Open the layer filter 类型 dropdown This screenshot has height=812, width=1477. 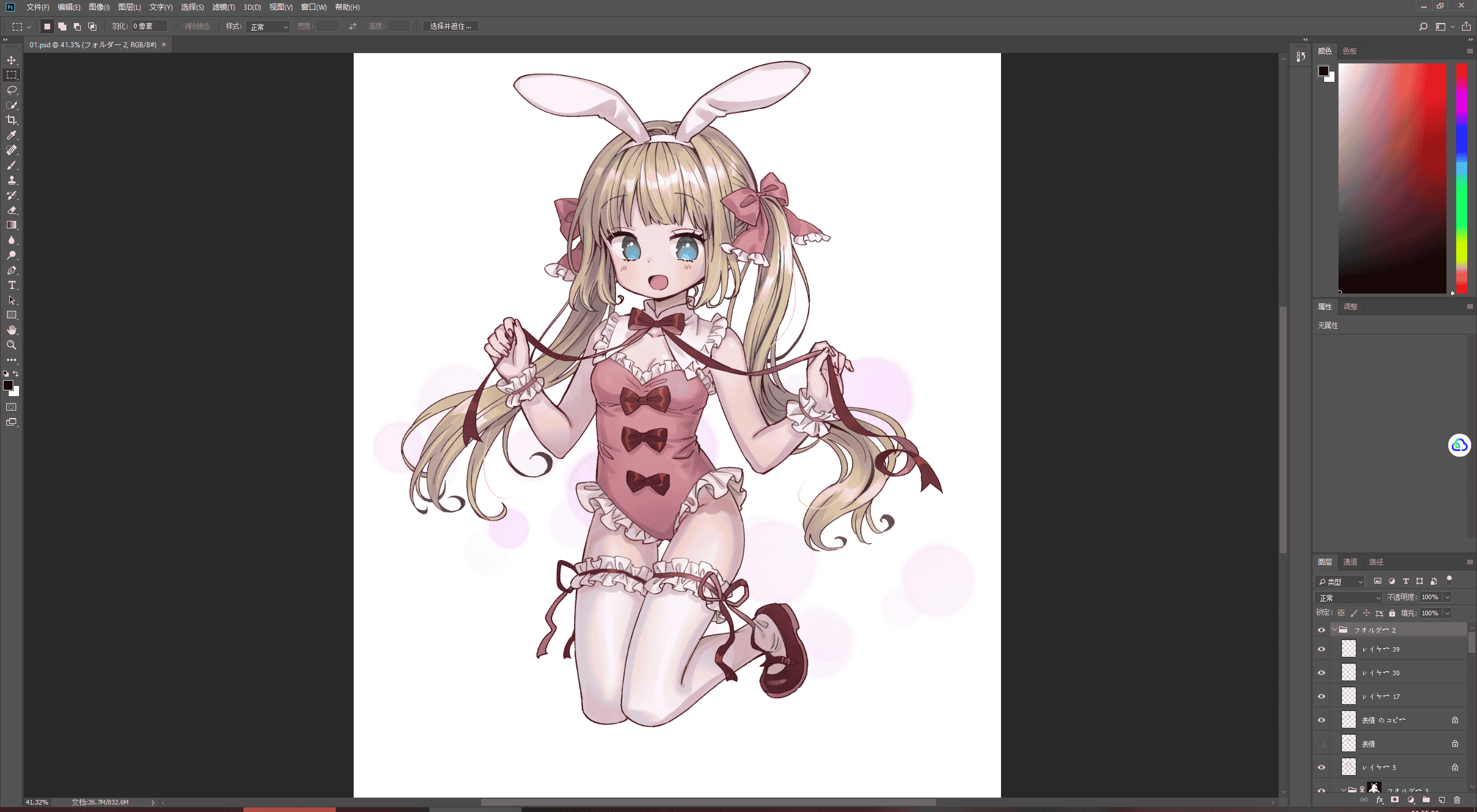coord(1340,581)
